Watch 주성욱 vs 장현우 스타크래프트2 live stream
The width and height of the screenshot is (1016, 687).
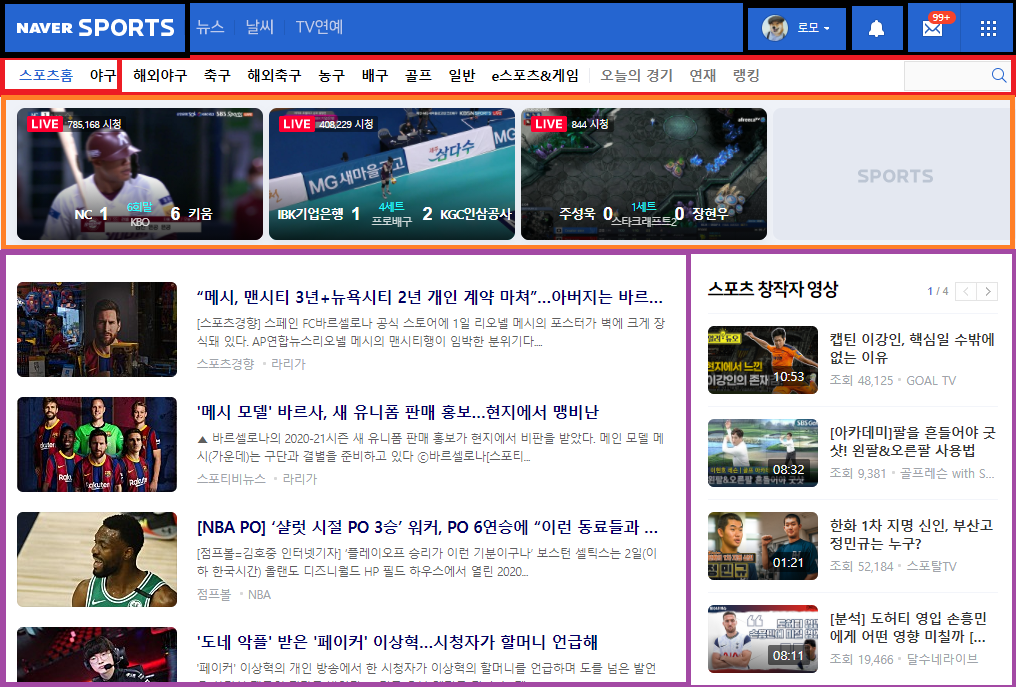[644, 174]
